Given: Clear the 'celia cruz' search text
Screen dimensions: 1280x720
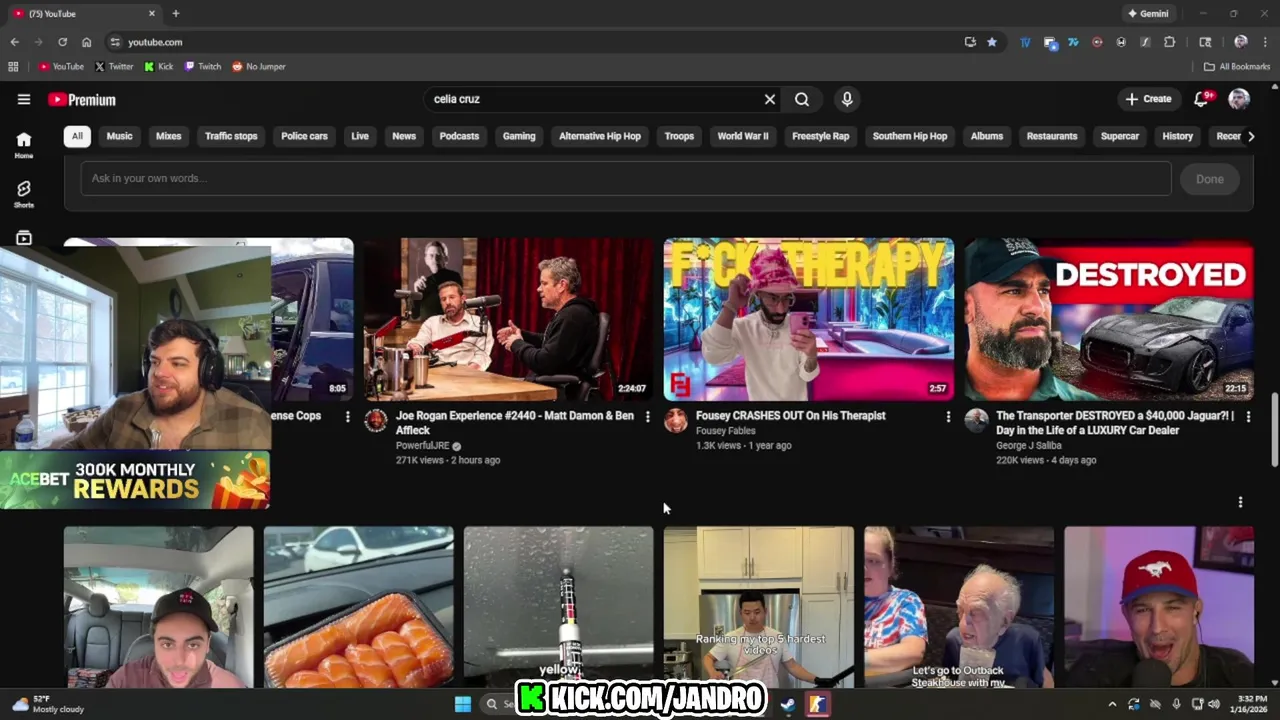Looking at the screenshot, I should click(770, 99).
